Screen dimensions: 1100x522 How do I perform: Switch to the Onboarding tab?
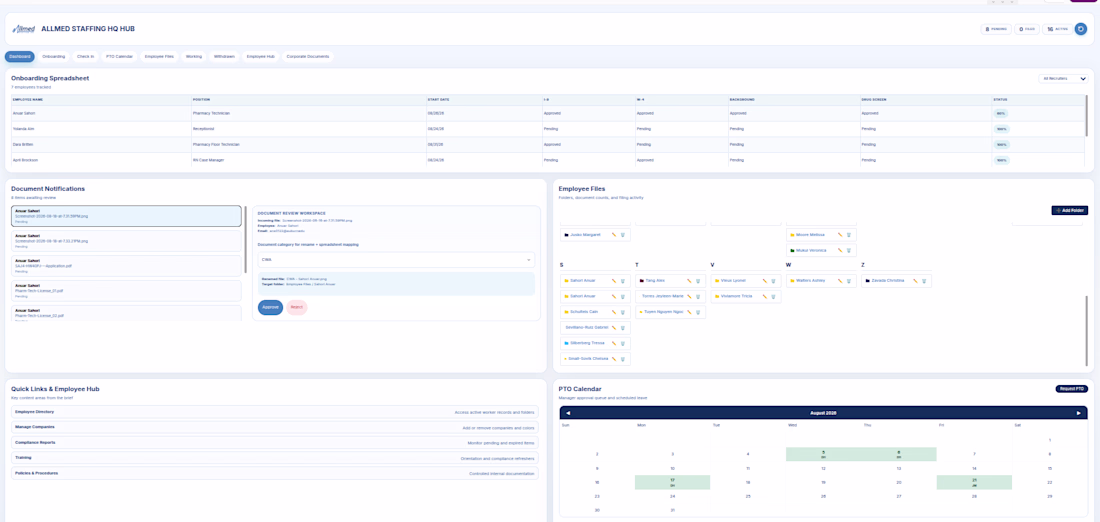(53, 56)
